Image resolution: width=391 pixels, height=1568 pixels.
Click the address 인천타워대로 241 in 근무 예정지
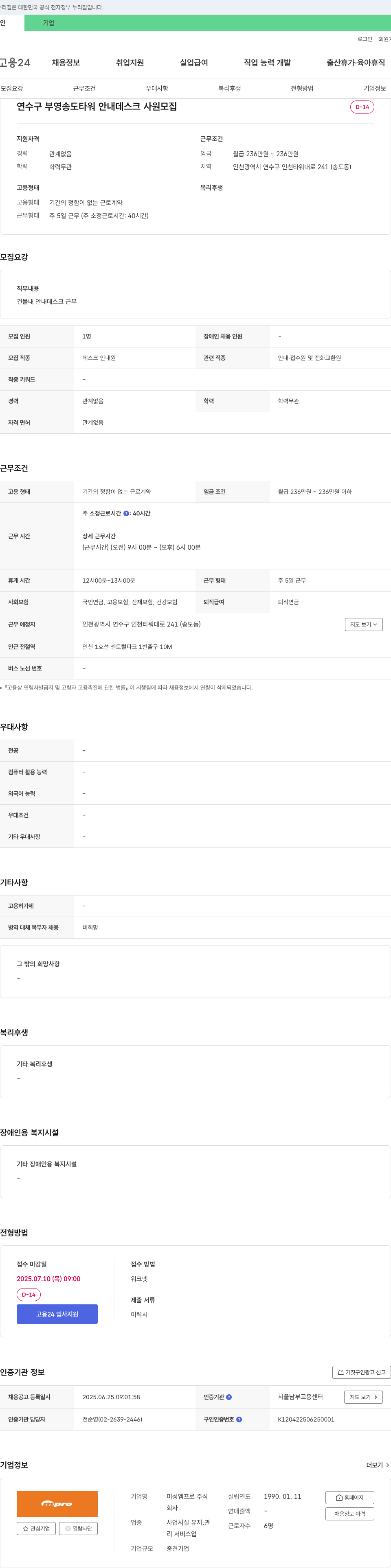(141, 625)
